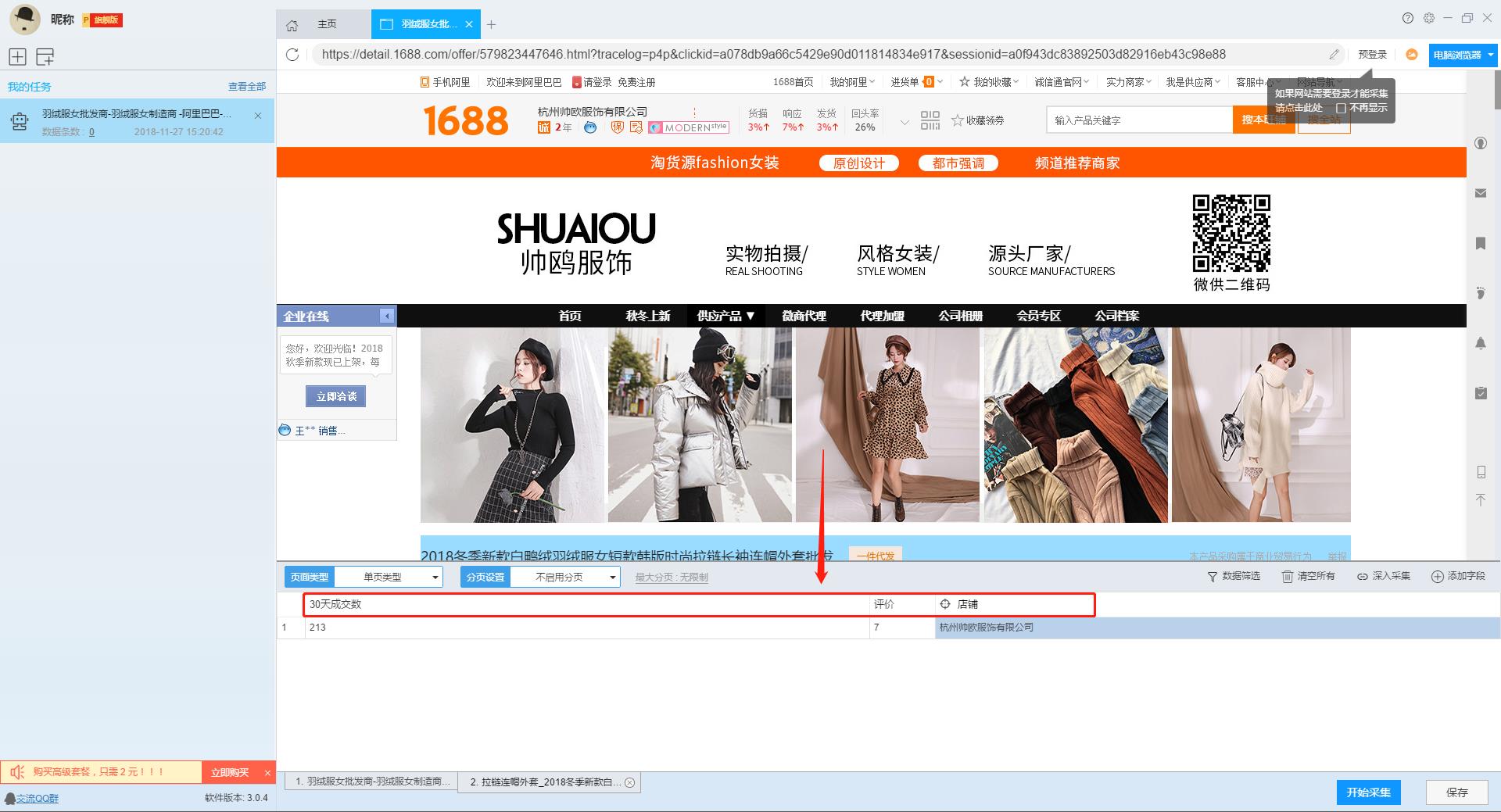1501x812 pixels.
Task: Click the 1688 orange logo
Action: pos(466,120)
